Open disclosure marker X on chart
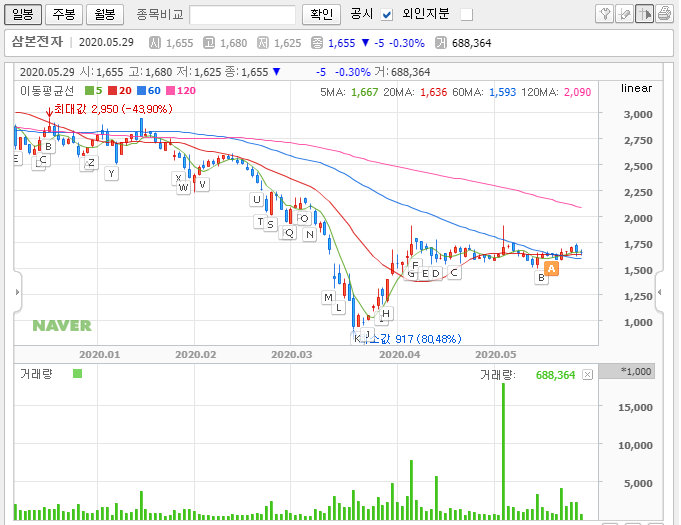Screen dimensions: 681x525 click(178, 177)
